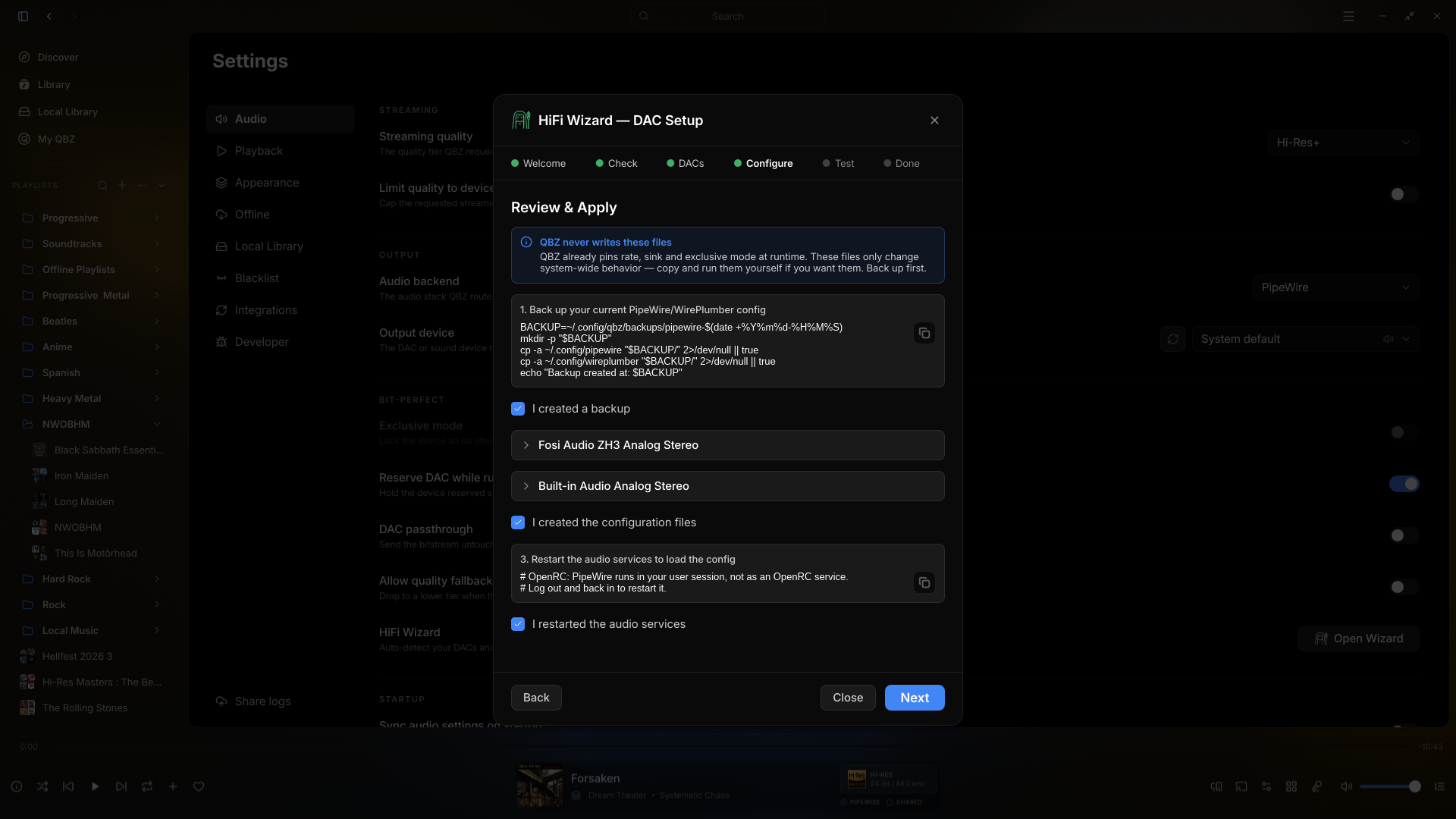The height and width of the screenshot is (819, 1456).
Task: Open the Audio backend PipeWire dropdown
Action: tap(1336, 287)
